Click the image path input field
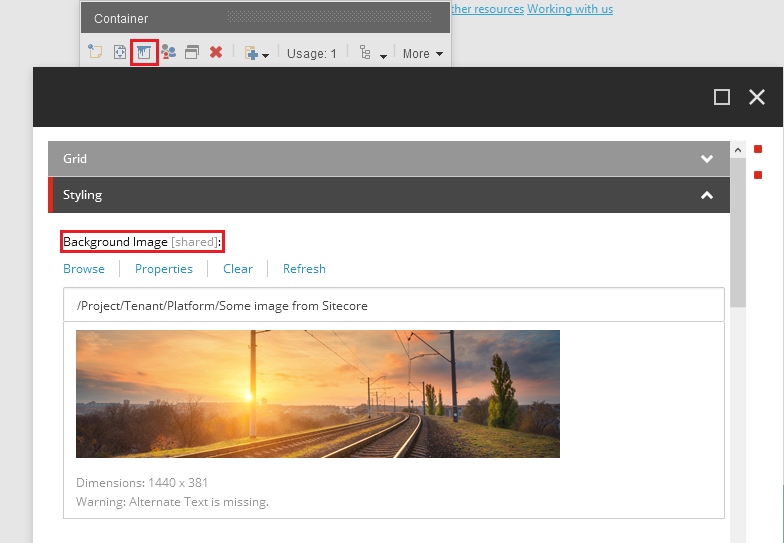Image resolution: width=784 pixels, height=543 pixels. tap(393, 305)
